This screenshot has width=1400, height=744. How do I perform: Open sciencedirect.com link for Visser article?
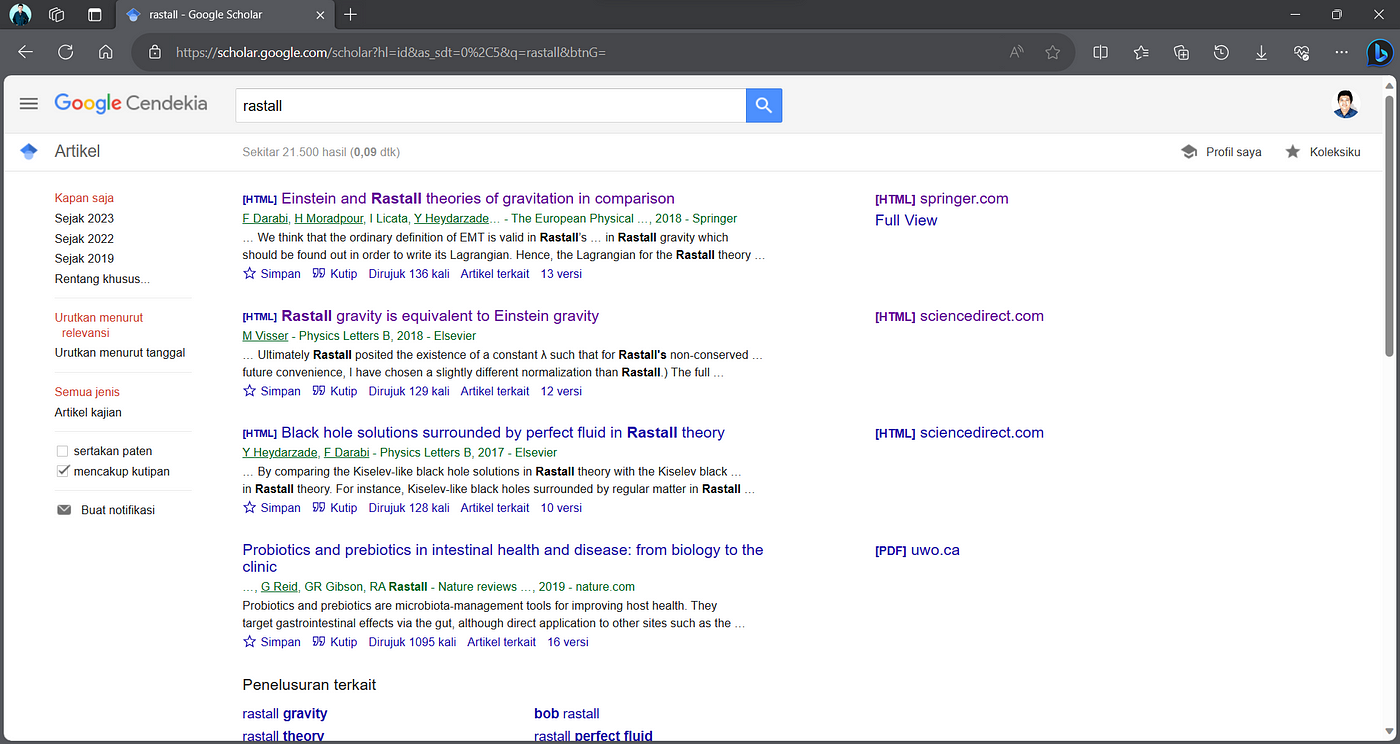[959, 316]
